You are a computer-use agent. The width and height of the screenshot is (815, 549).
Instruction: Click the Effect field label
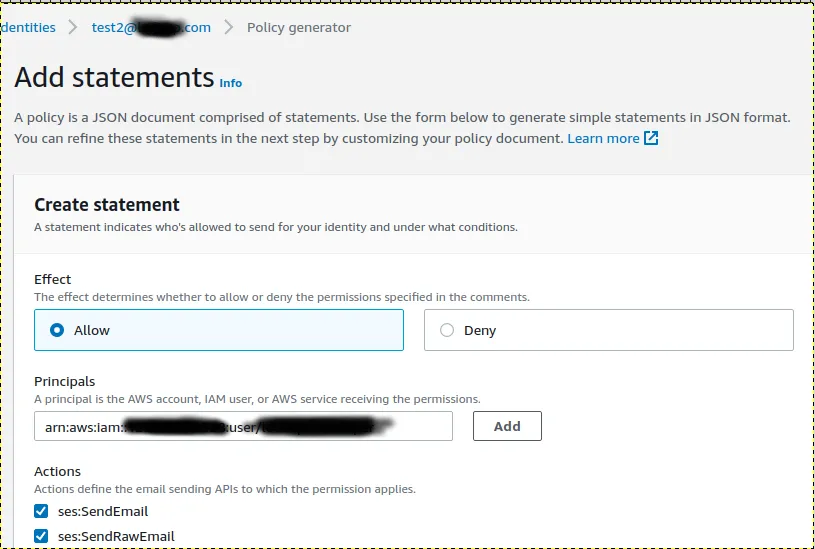click(x=53, y=279)
